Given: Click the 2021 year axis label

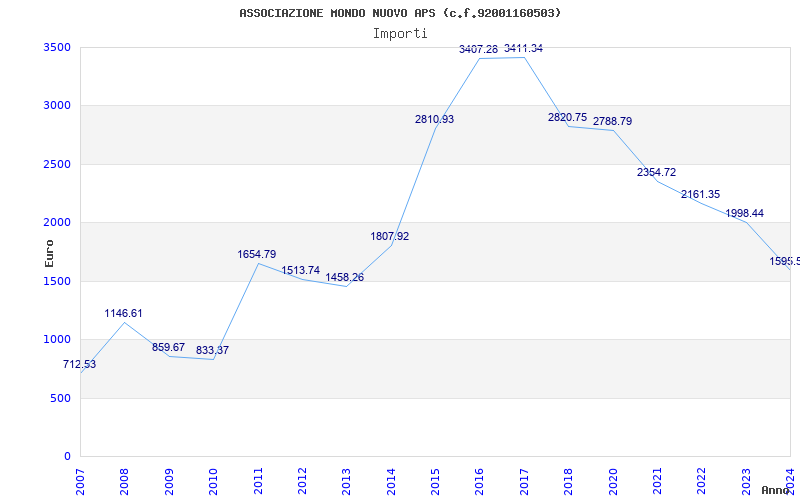Looking at the screenshot, I should 657,482.
